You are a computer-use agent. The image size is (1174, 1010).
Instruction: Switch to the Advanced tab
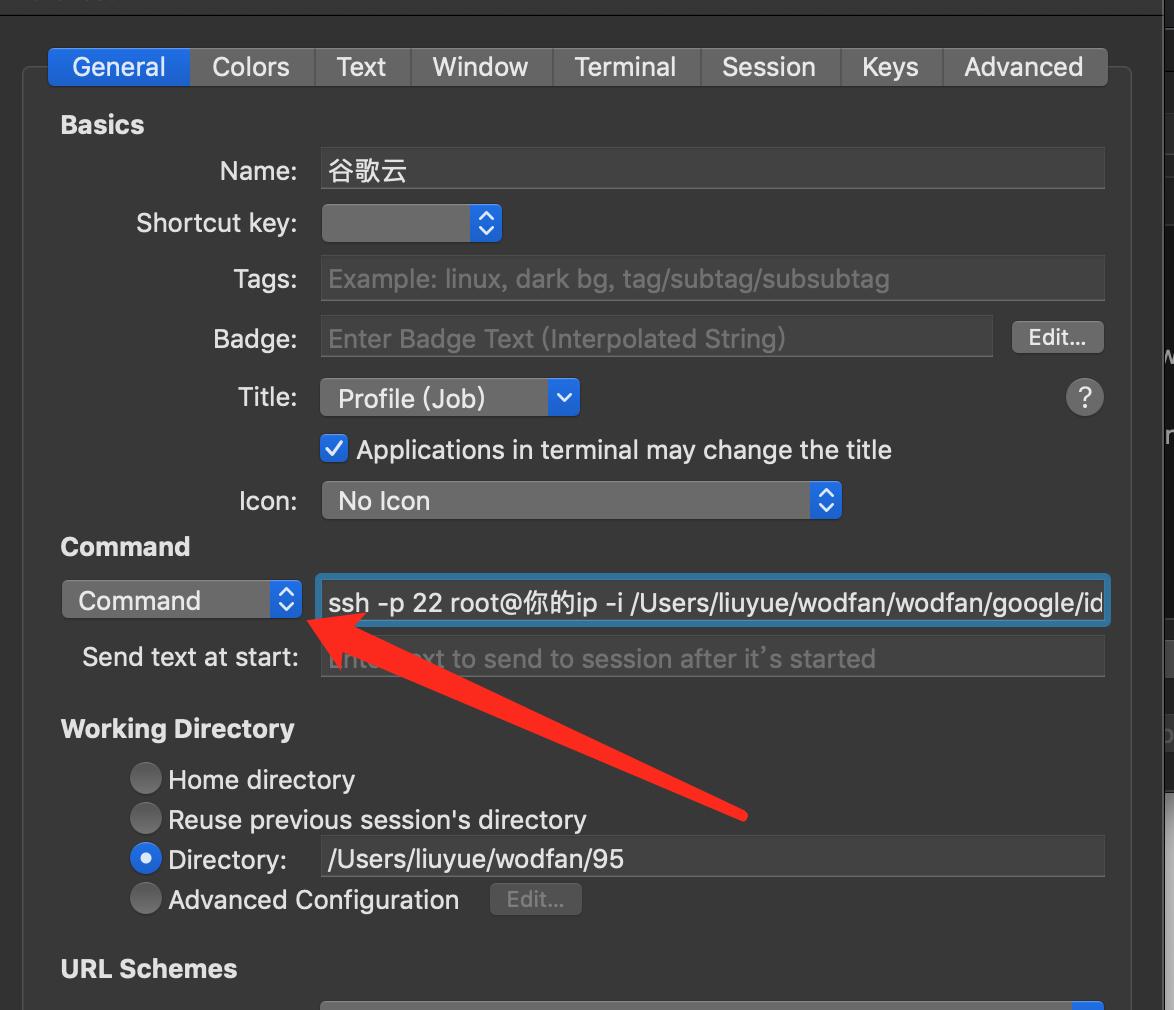1023,67
